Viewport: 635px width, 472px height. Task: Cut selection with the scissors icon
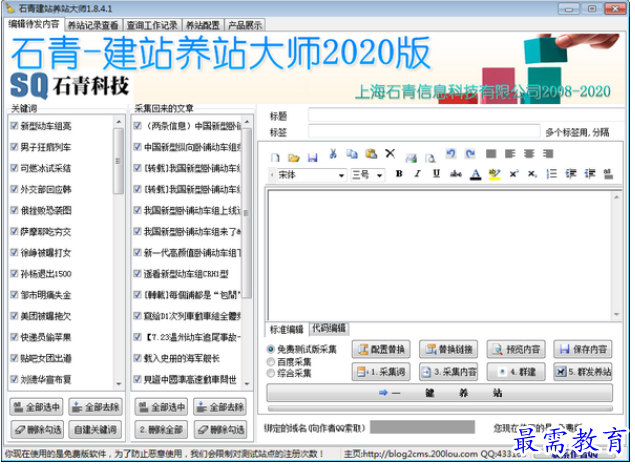[x=333, y=153]
